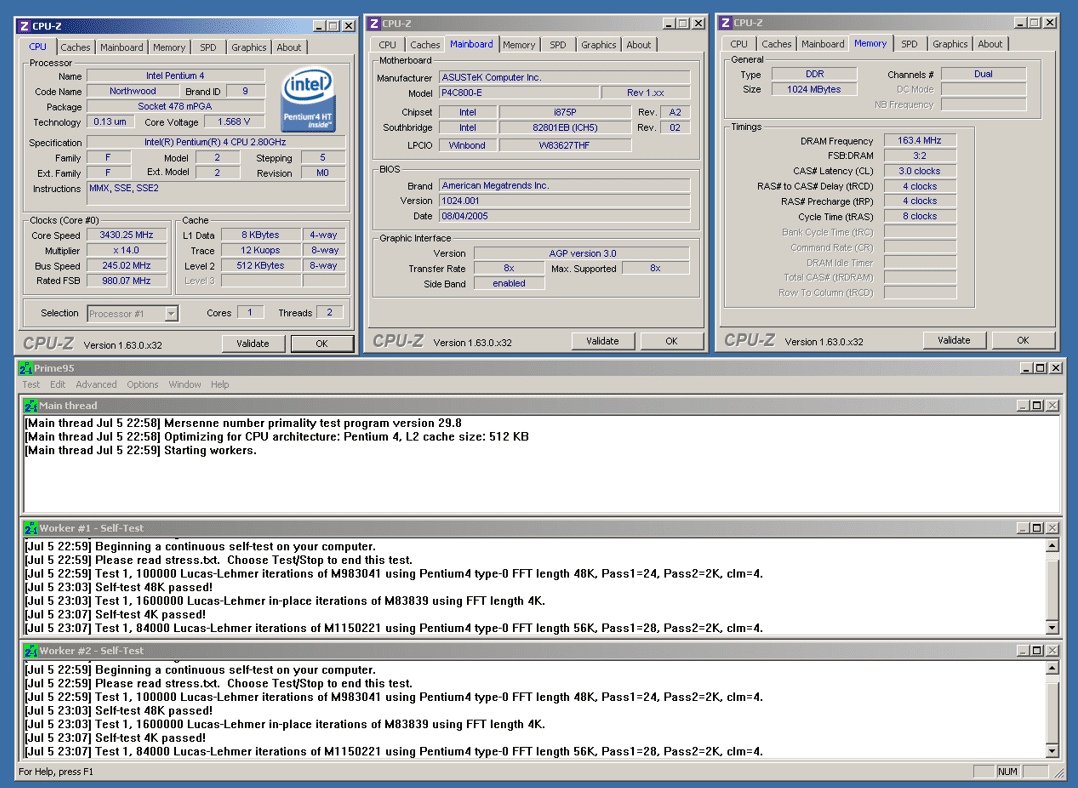Click the BIOS date 08/04/2005 field
1078x788 pixels.
click(x=564, y=216)
